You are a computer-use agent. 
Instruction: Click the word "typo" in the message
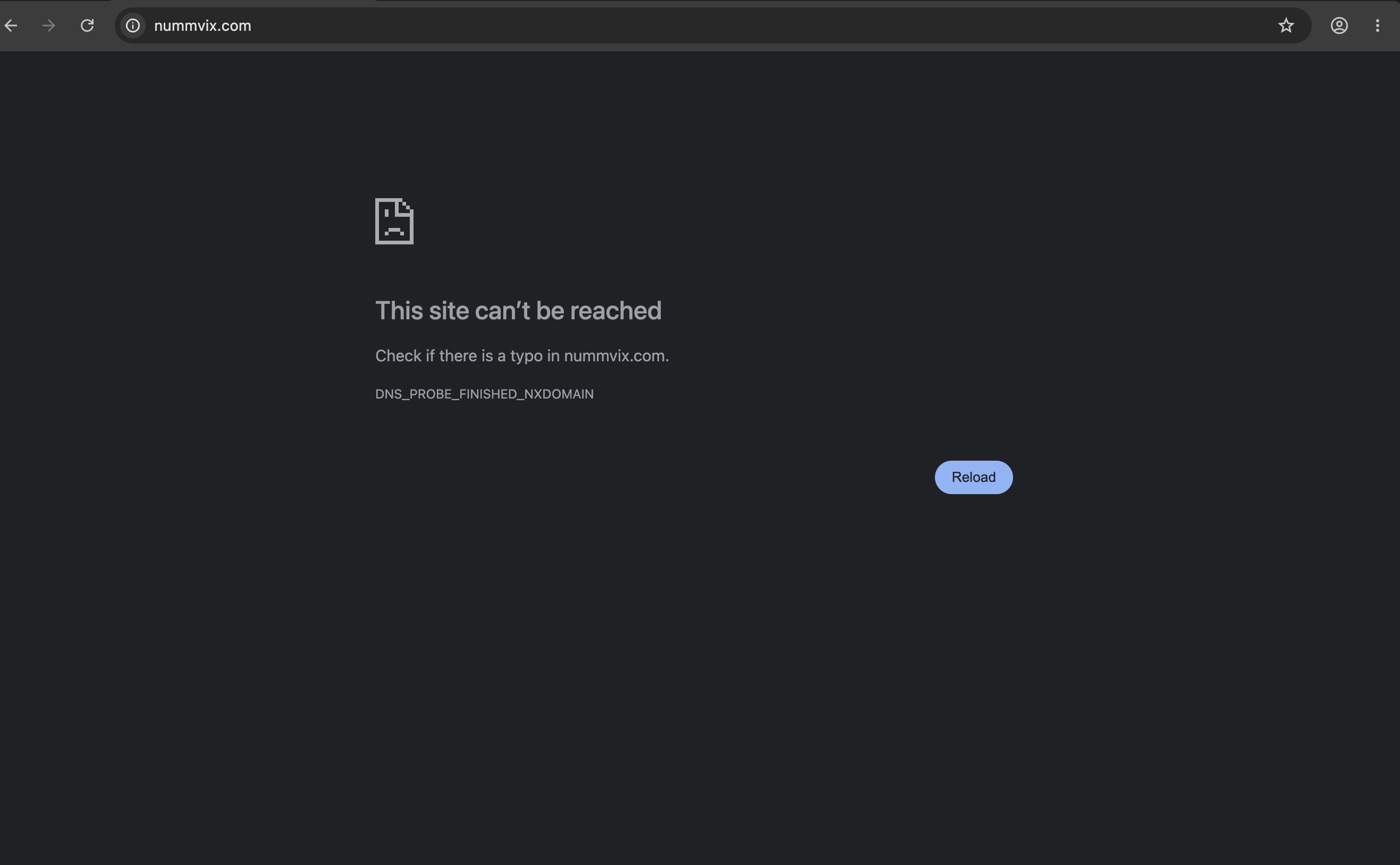pos(526,357)
